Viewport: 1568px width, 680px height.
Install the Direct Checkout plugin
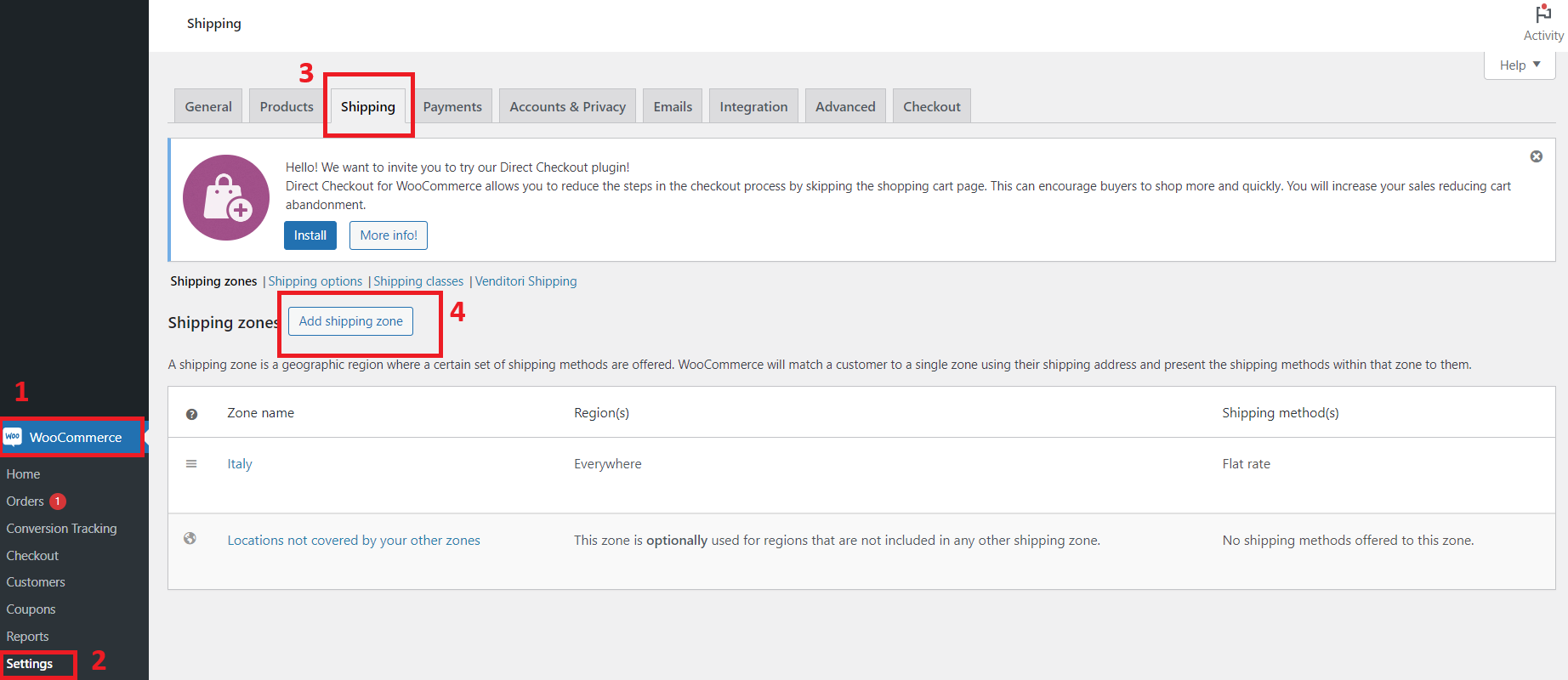[310, 235]
